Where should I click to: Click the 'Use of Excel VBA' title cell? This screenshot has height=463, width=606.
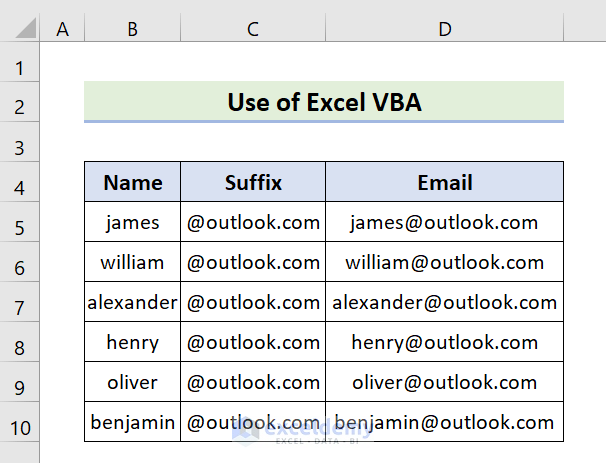[324, 102]
